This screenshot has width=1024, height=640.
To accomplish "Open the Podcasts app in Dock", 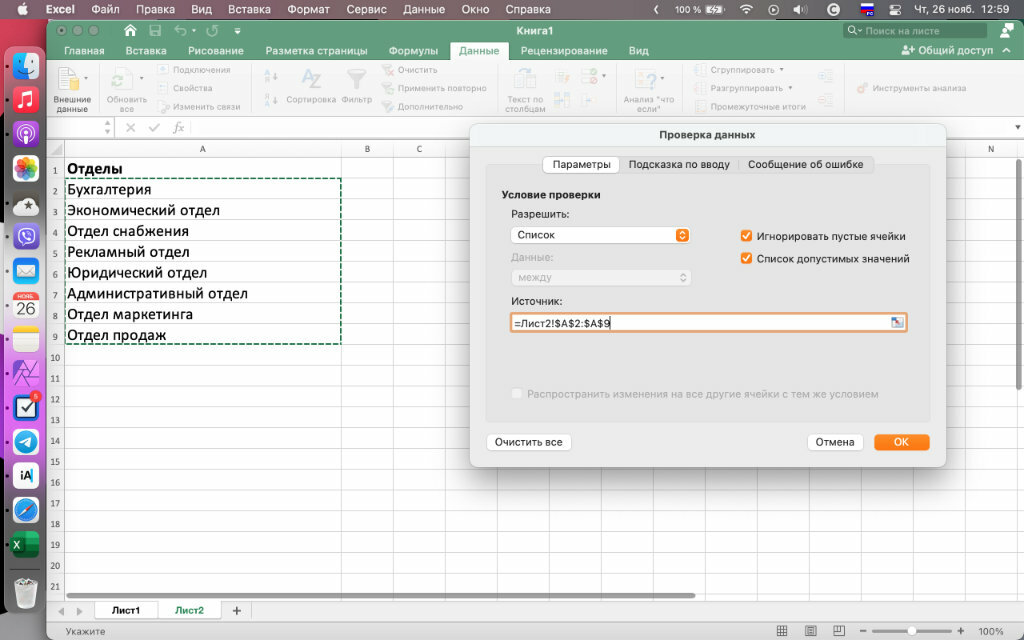I will pyautogui.click(x=26, y=134).
